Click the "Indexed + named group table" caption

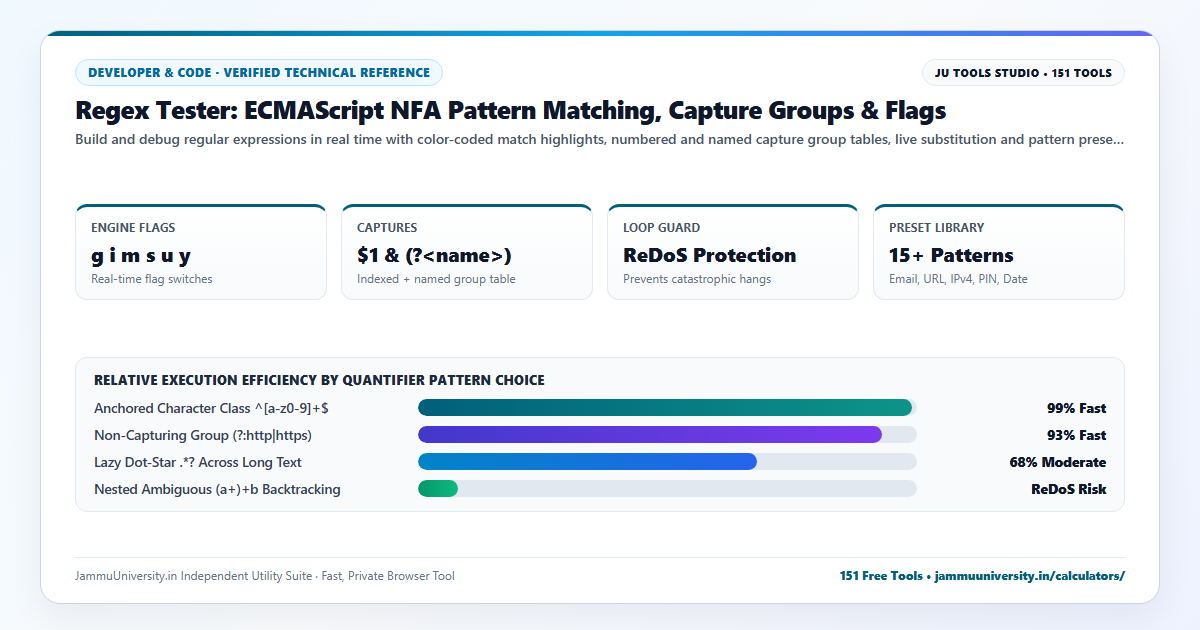click(x=436, y=279)
